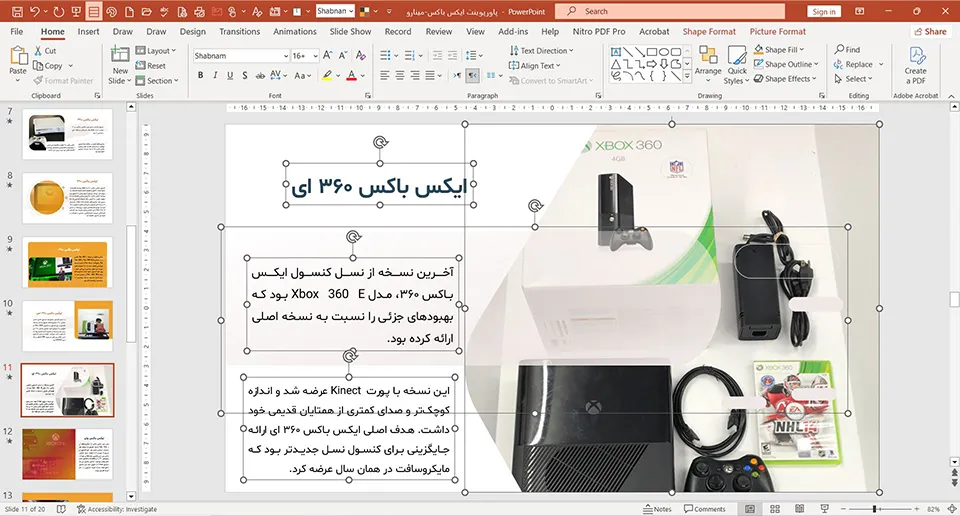Switch to Slide Sorter view icon
The image size is (960, 516).
[774, 509]
